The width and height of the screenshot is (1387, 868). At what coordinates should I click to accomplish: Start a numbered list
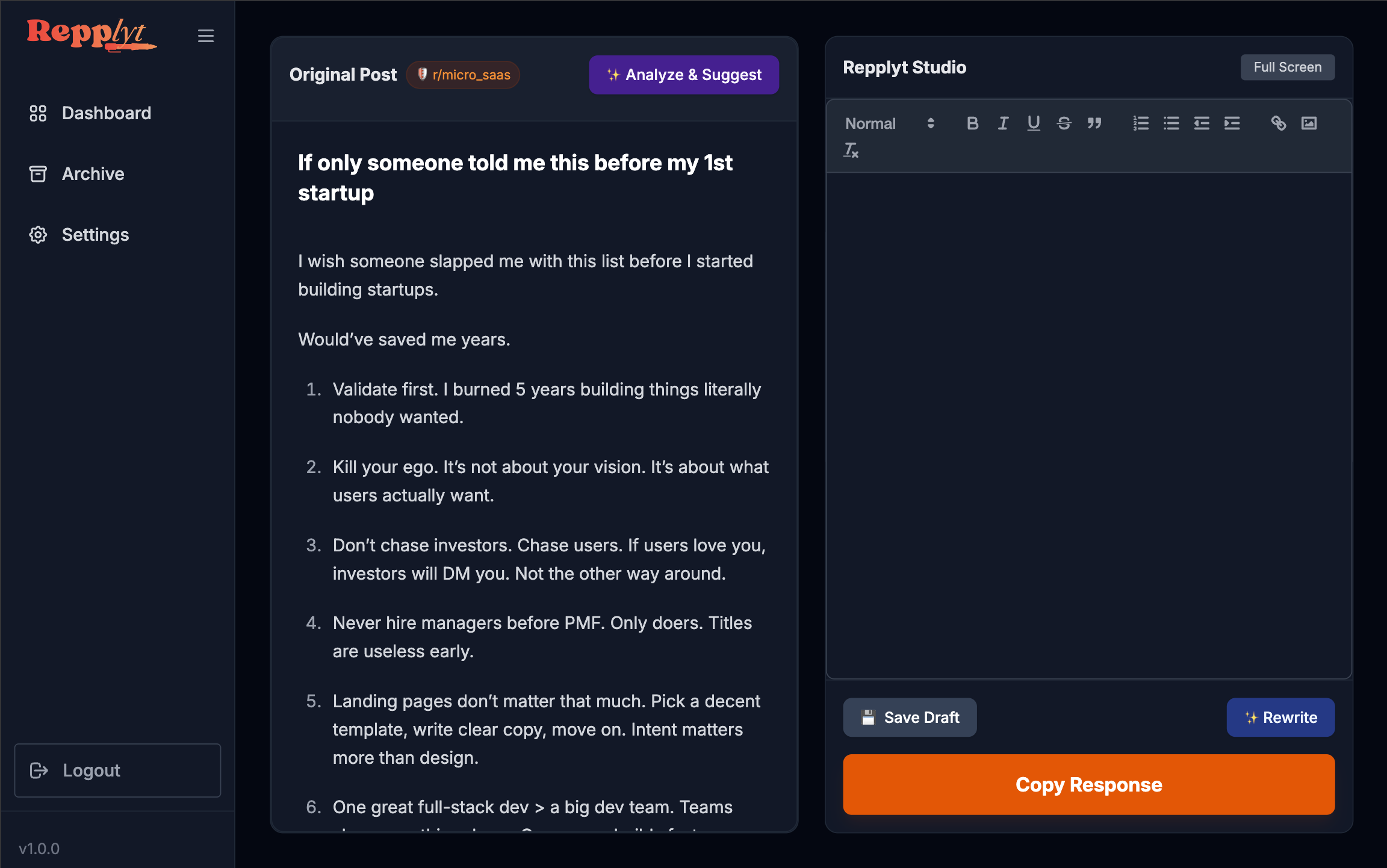[1141, 123]
